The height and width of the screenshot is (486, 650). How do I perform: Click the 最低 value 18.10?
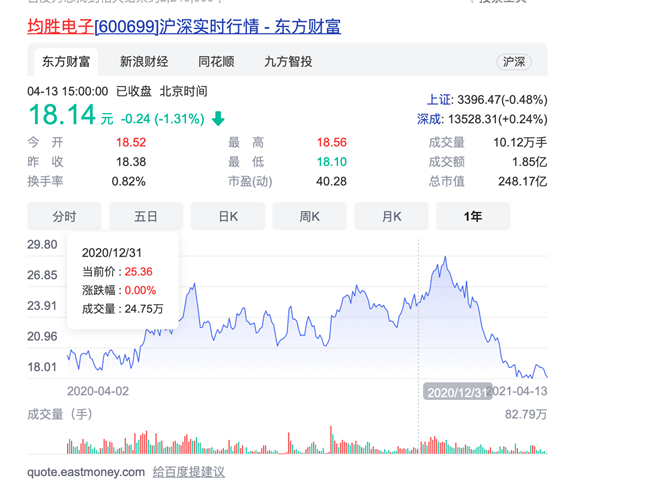[332, 162]
